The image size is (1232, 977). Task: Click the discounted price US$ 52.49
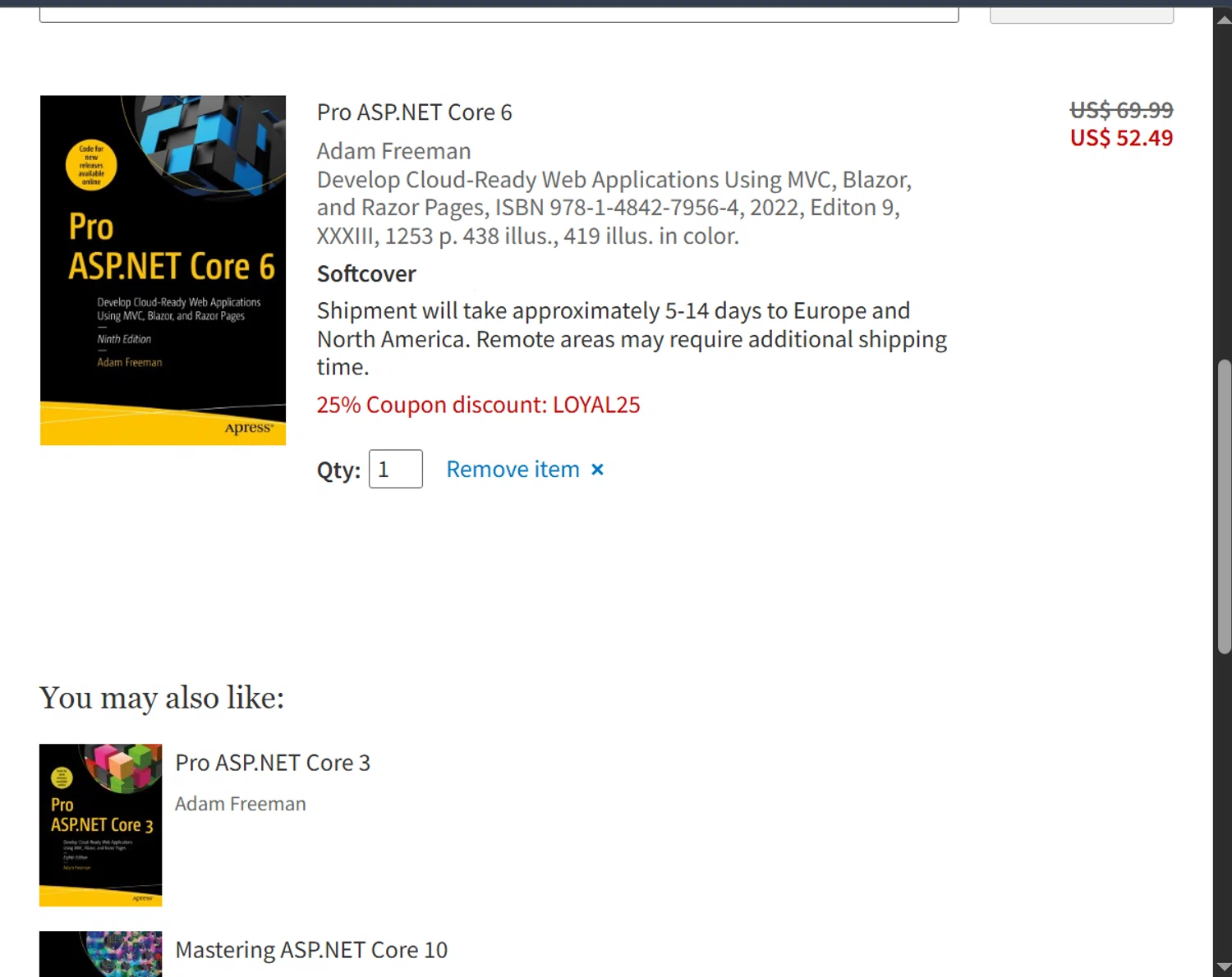click(x=1121, y=138)
